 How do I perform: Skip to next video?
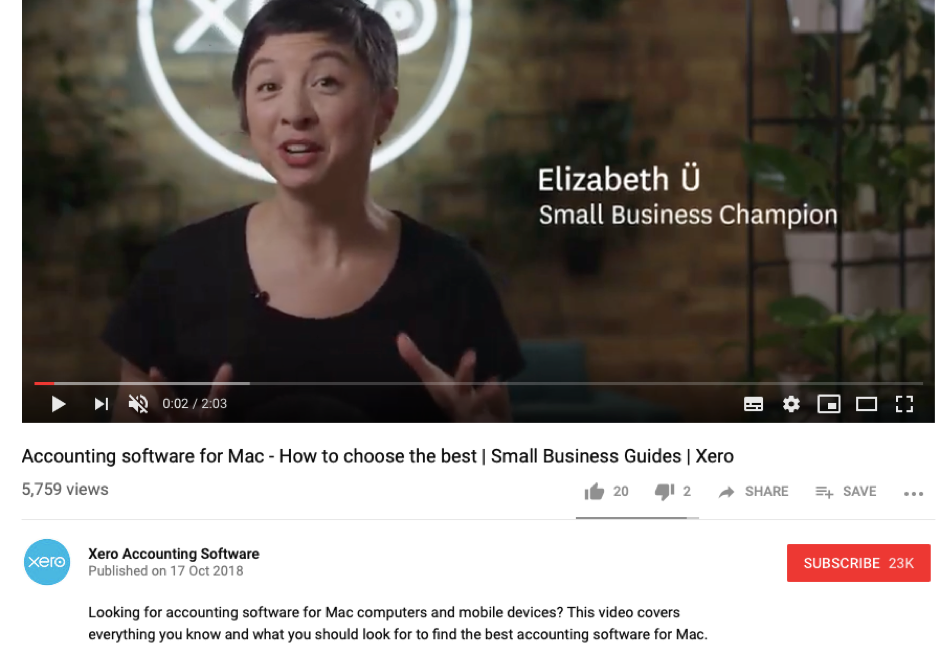pos(101,404)
